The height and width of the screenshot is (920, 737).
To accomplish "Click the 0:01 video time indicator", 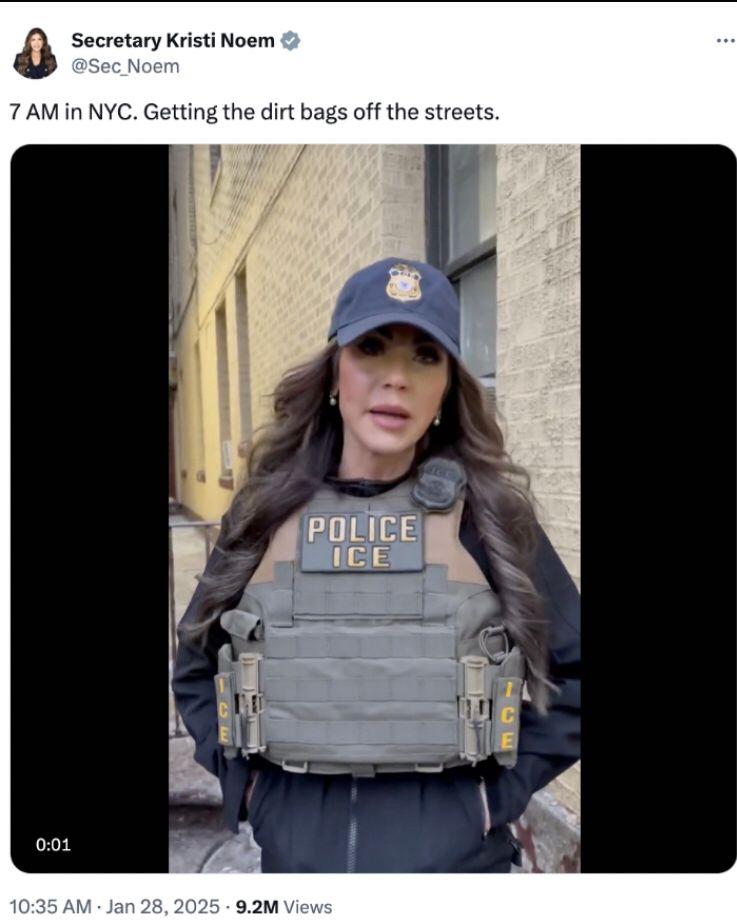I will click(53, 844).
